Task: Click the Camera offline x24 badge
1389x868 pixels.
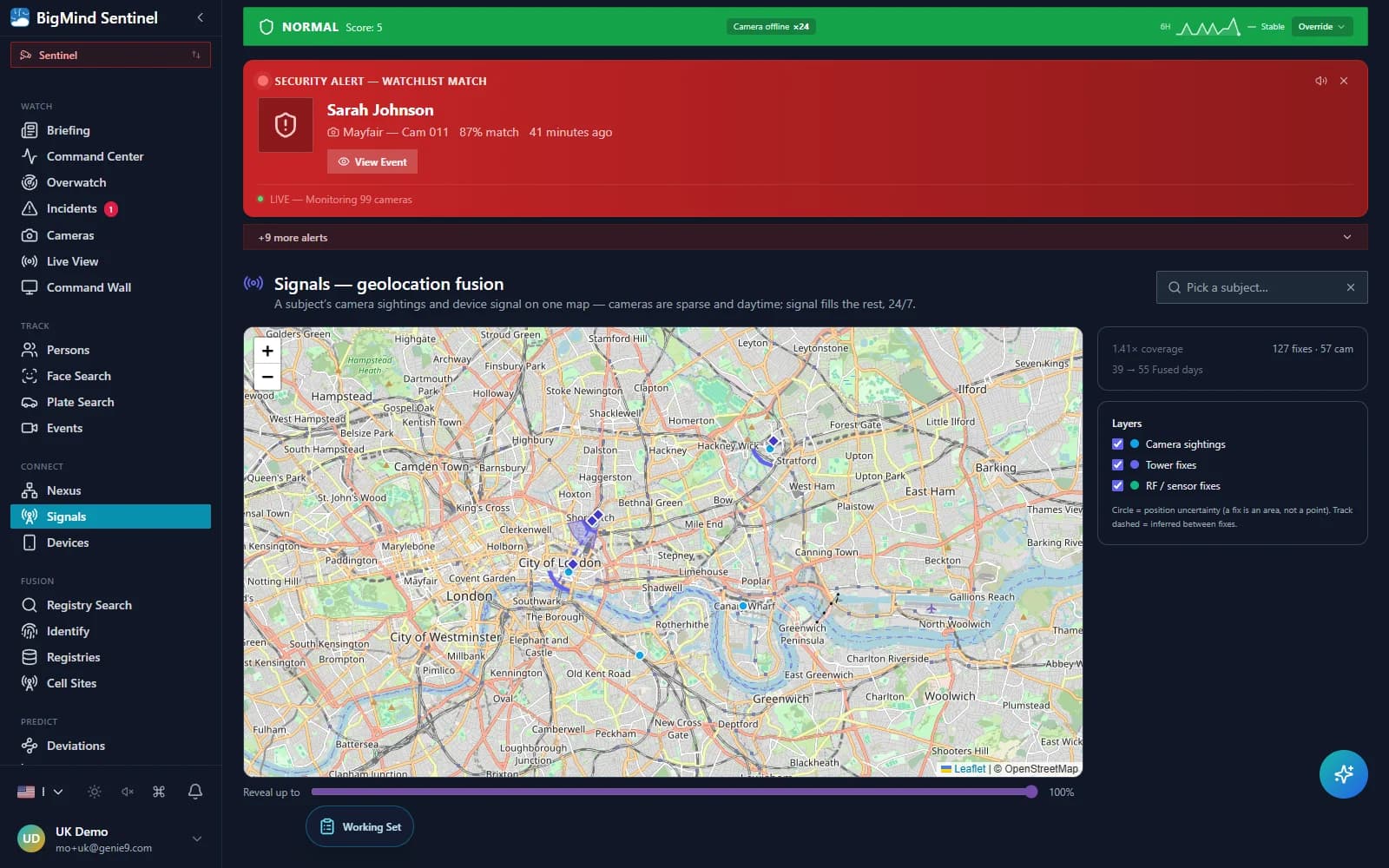Action: point(771,27)
